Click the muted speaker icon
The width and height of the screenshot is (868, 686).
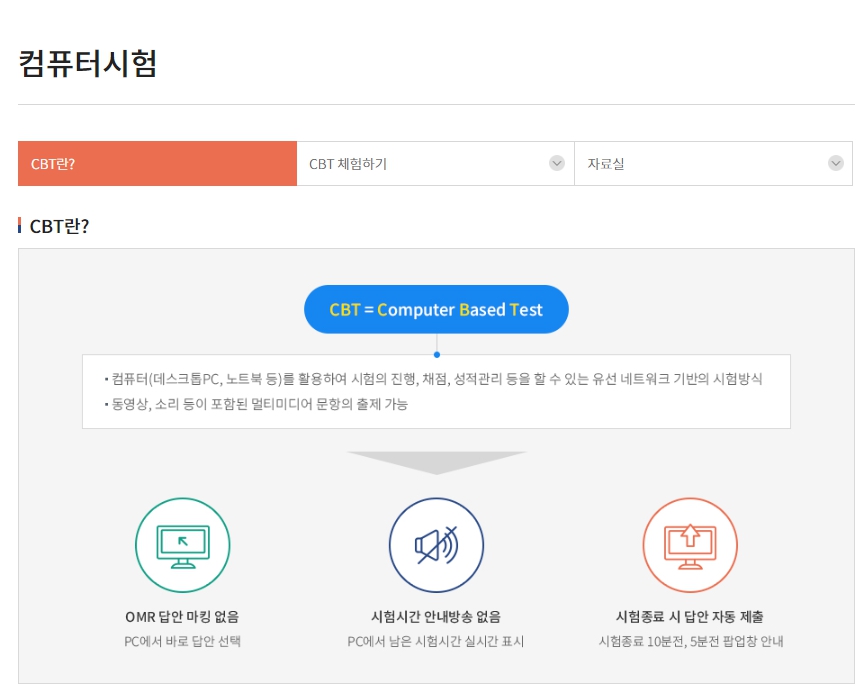click(436, 546)
